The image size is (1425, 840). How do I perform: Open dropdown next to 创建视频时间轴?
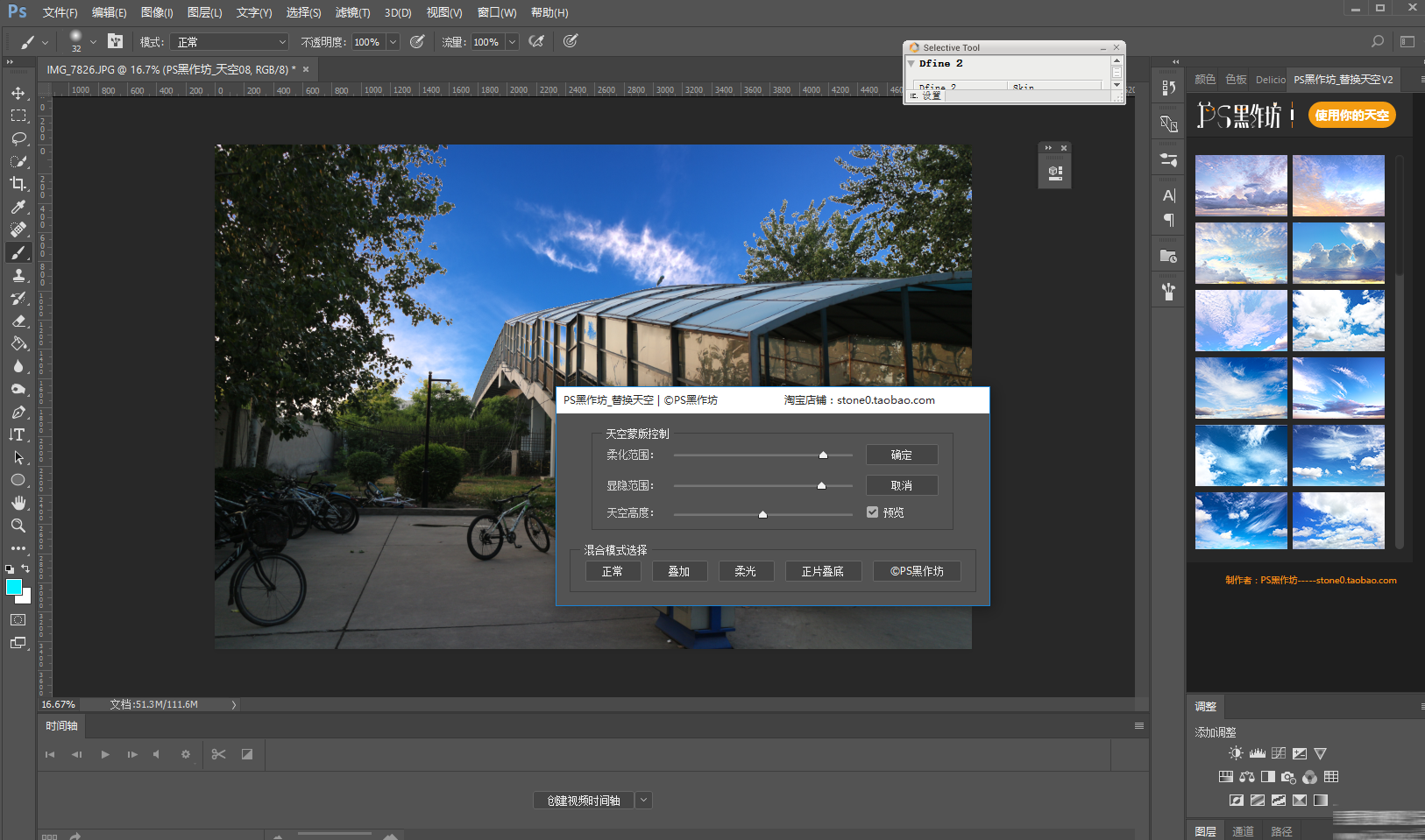coord(644,800)
